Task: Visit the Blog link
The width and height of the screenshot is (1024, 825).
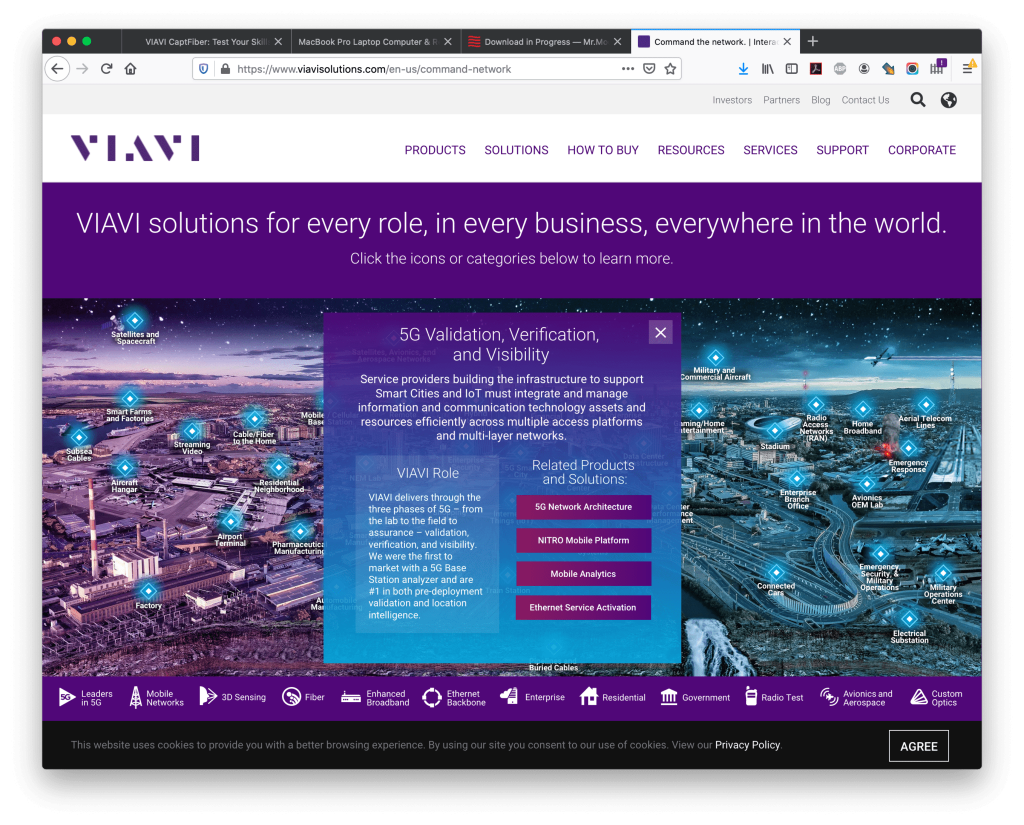Action: click(821, 100)
